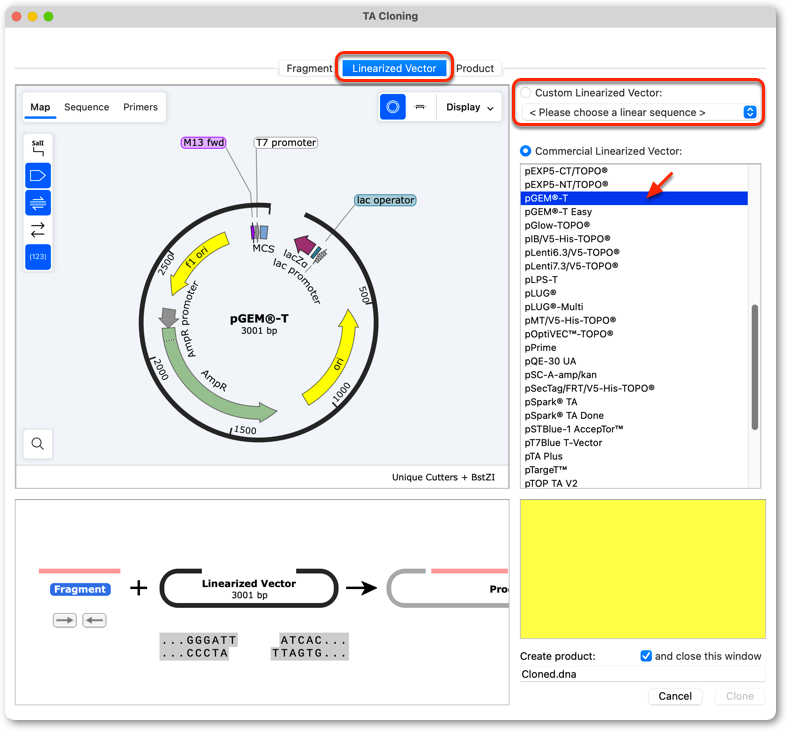The image size is (787, 731).
Task: Select pLenti6.3/V5-TOPO® in the list
Action: tap(634, 253)
